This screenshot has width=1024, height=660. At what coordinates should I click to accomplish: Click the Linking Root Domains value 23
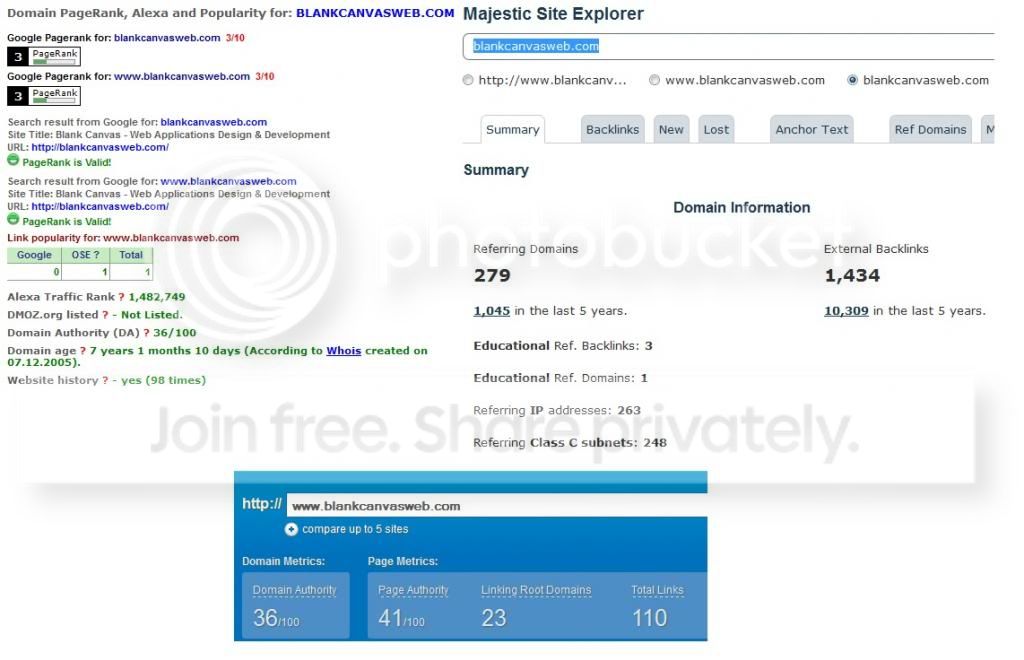coord(494,618)
